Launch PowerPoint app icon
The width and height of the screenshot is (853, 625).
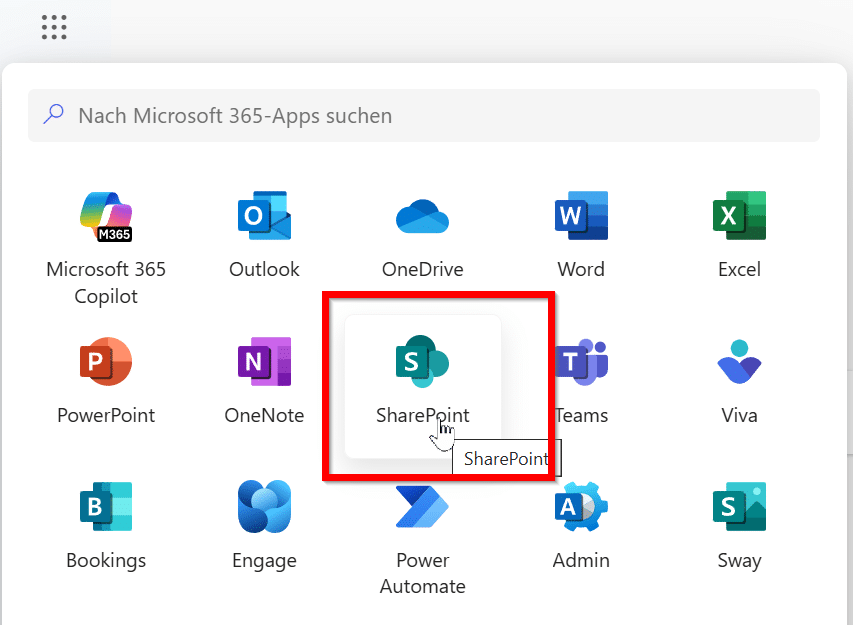click(x=106, y=362)
